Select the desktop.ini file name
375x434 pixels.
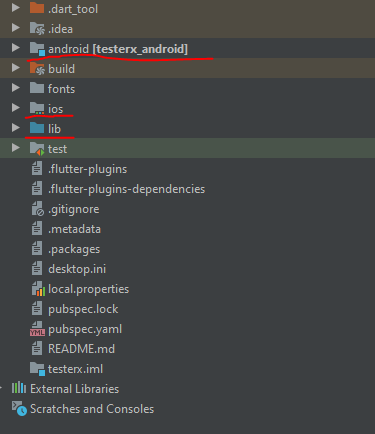click(77, 269)
